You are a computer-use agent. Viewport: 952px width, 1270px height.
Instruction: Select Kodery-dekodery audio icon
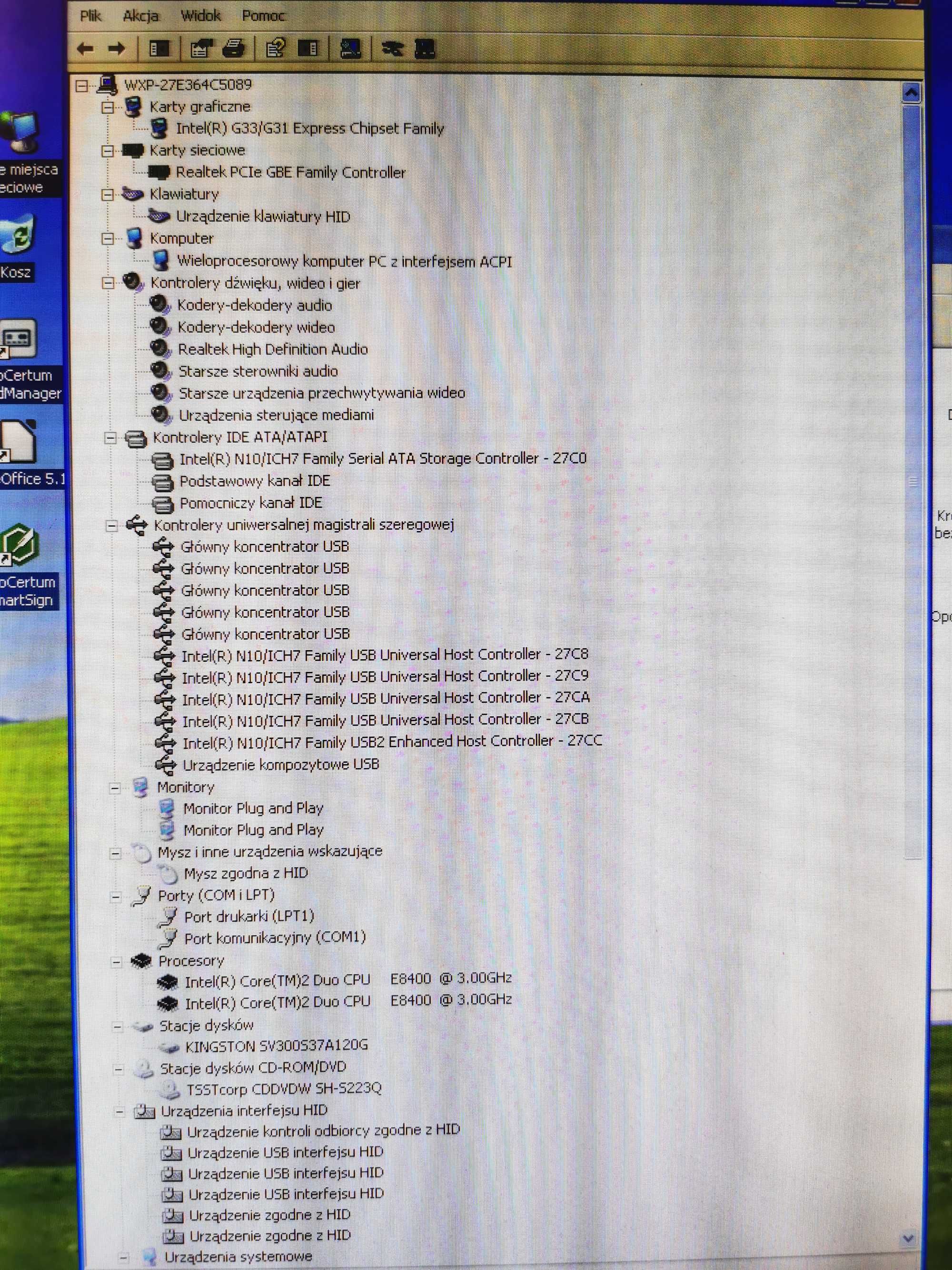[x=160, y=305]
